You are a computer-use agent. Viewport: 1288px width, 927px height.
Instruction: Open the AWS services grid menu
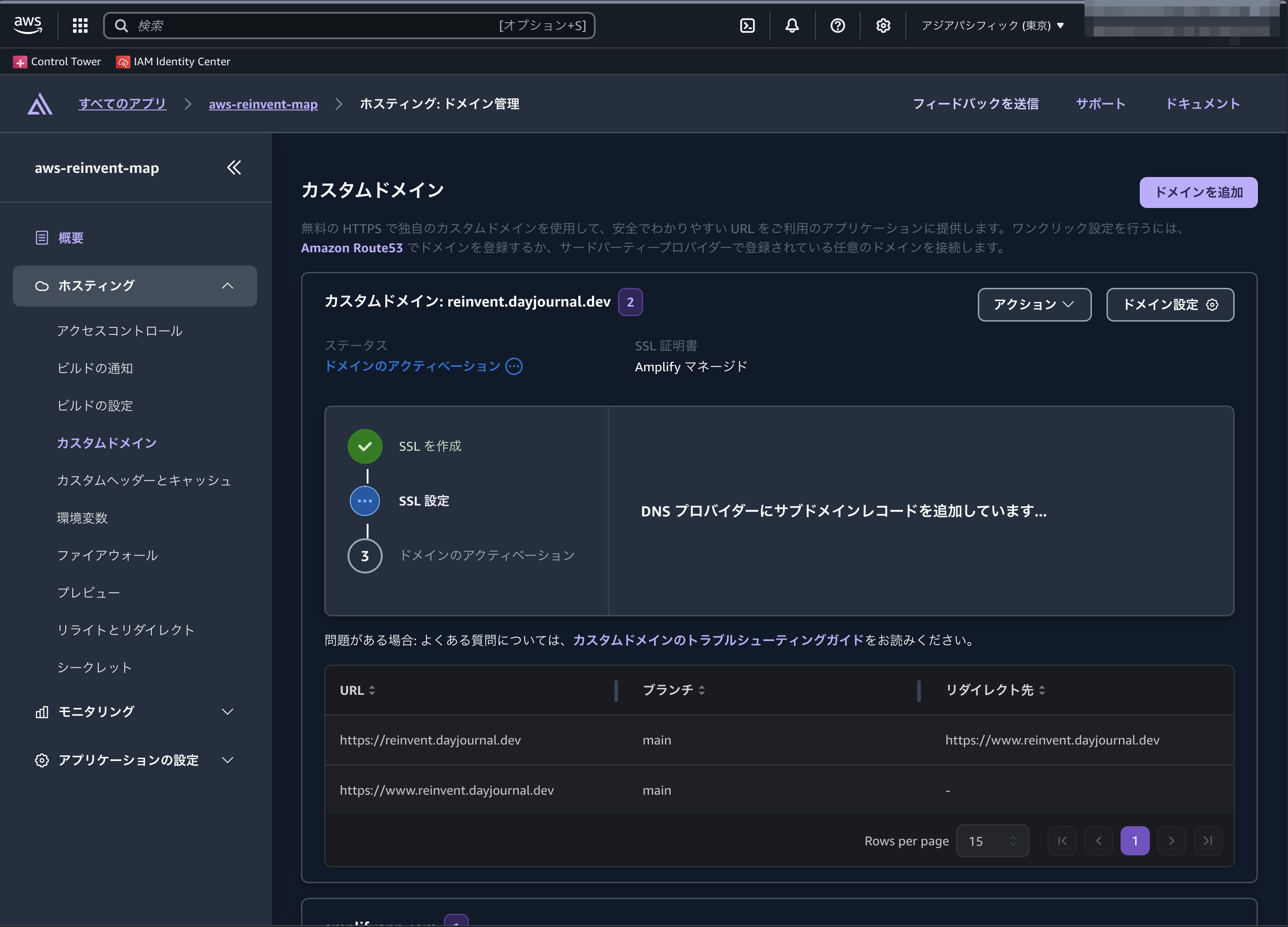[x=80, y=26]
